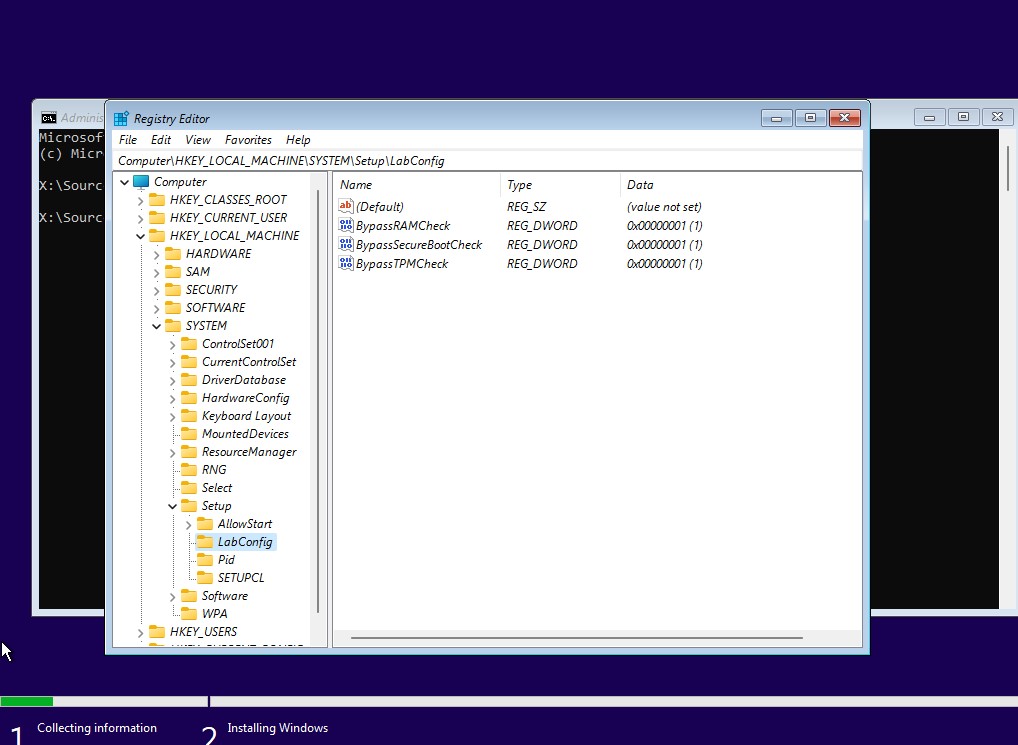Click the BypassTPMCheck DWORD value icon
The width and height of the screenshot is (1018, 745).
(346, 263)
